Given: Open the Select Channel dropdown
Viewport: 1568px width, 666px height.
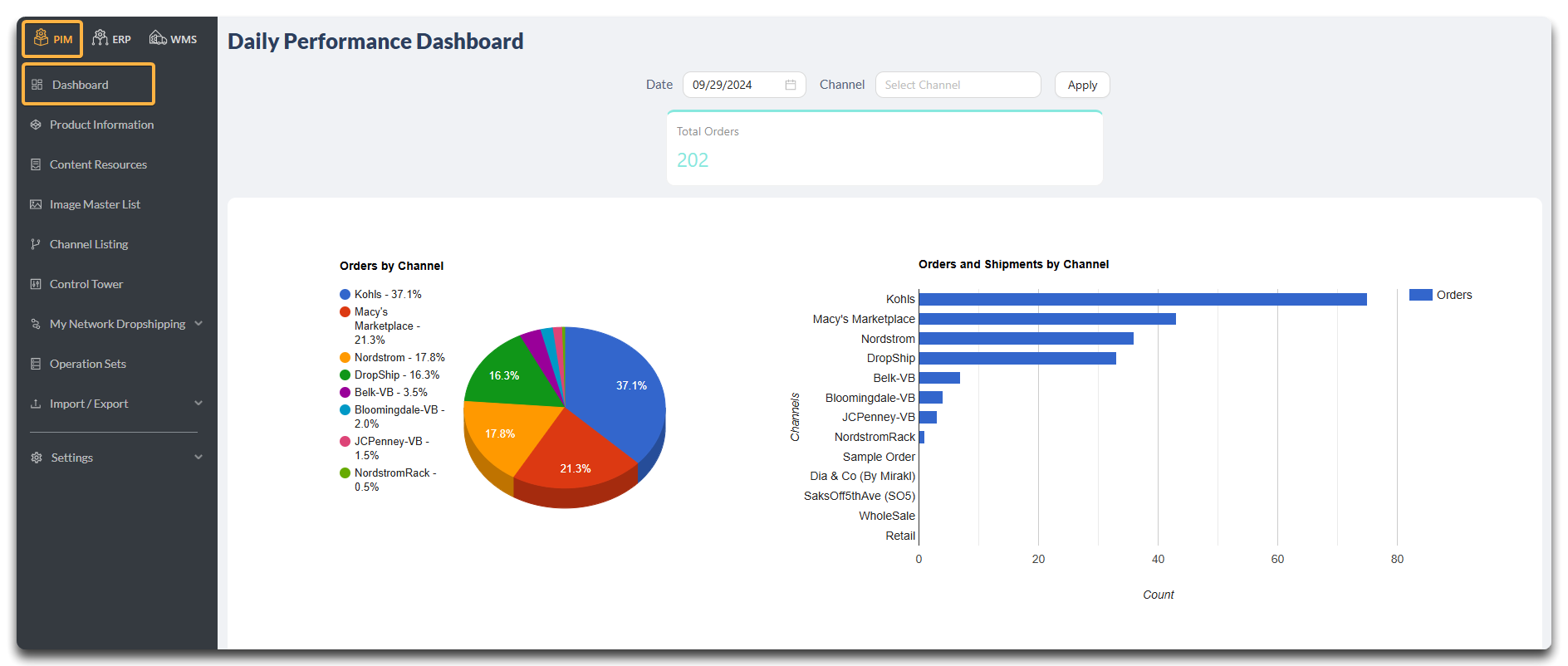Looking at the screenshot, I should pos(958,85).
